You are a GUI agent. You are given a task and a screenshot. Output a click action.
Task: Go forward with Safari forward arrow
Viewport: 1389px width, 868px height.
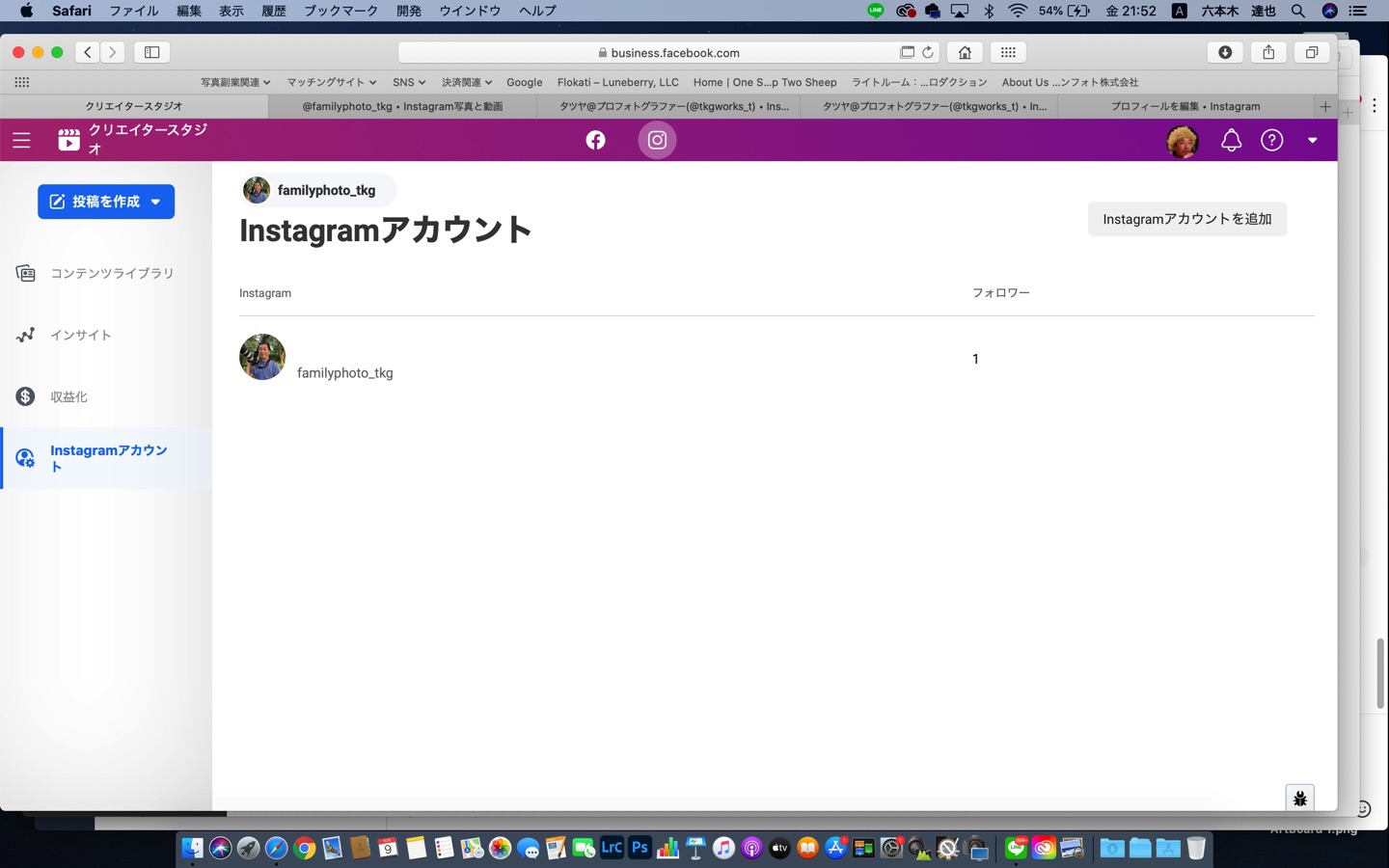113,52
